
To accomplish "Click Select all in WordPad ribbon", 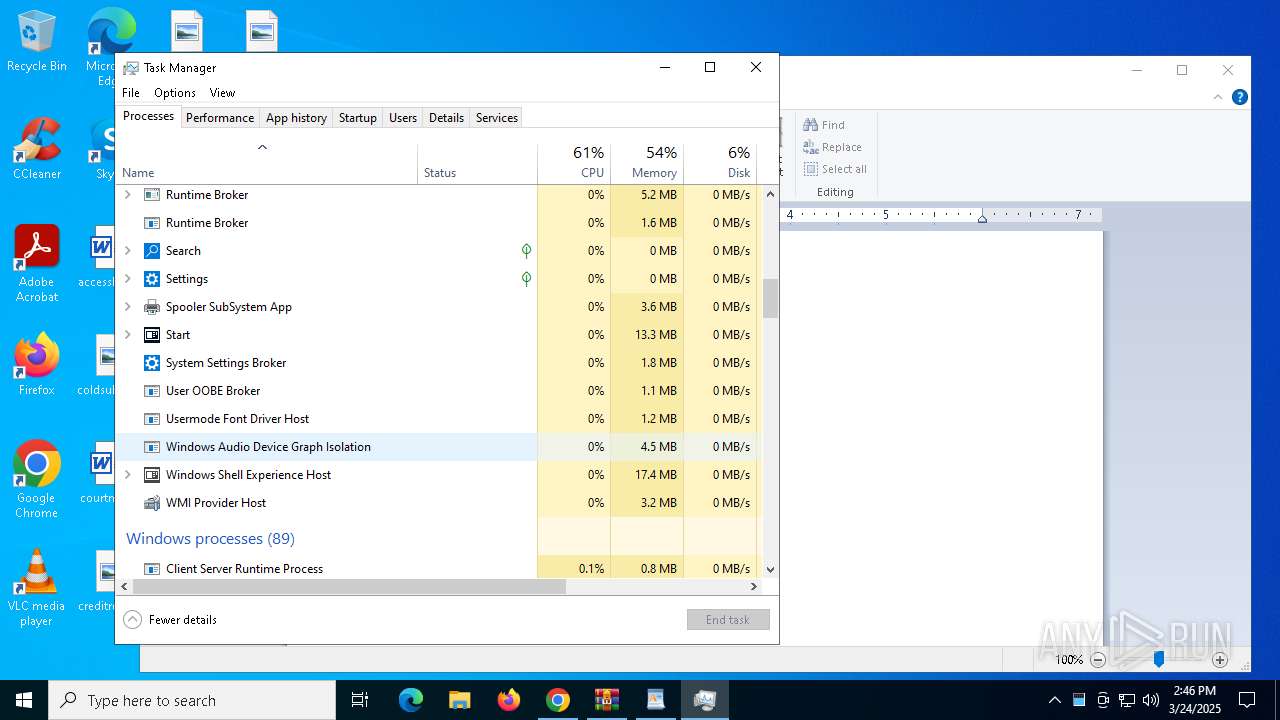I will [836, 169].
